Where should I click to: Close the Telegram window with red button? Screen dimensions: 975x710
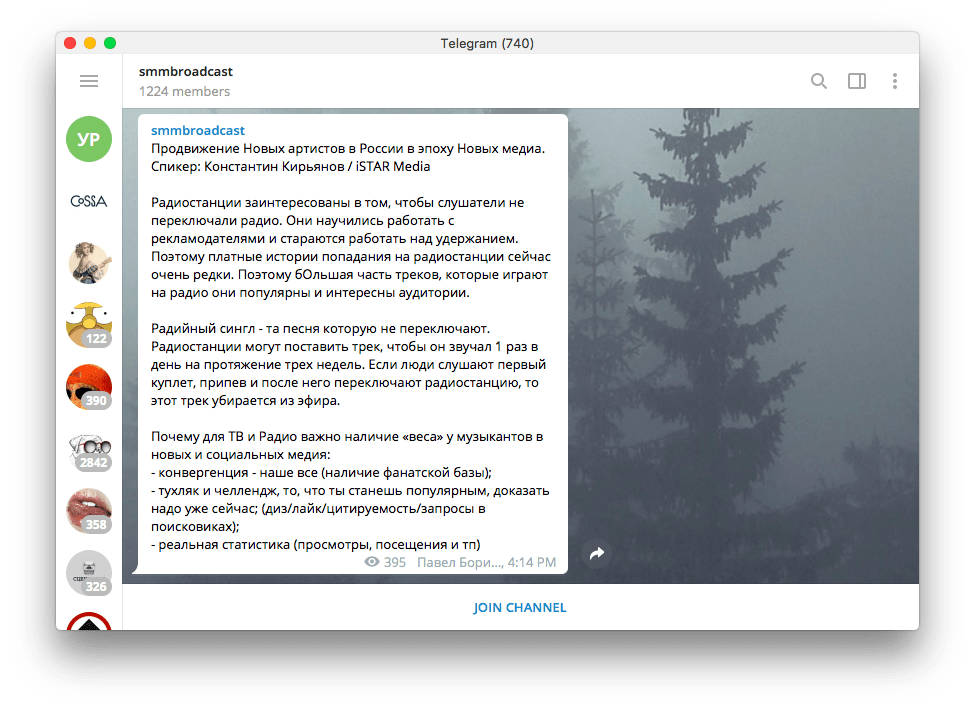tap(70, 43)
